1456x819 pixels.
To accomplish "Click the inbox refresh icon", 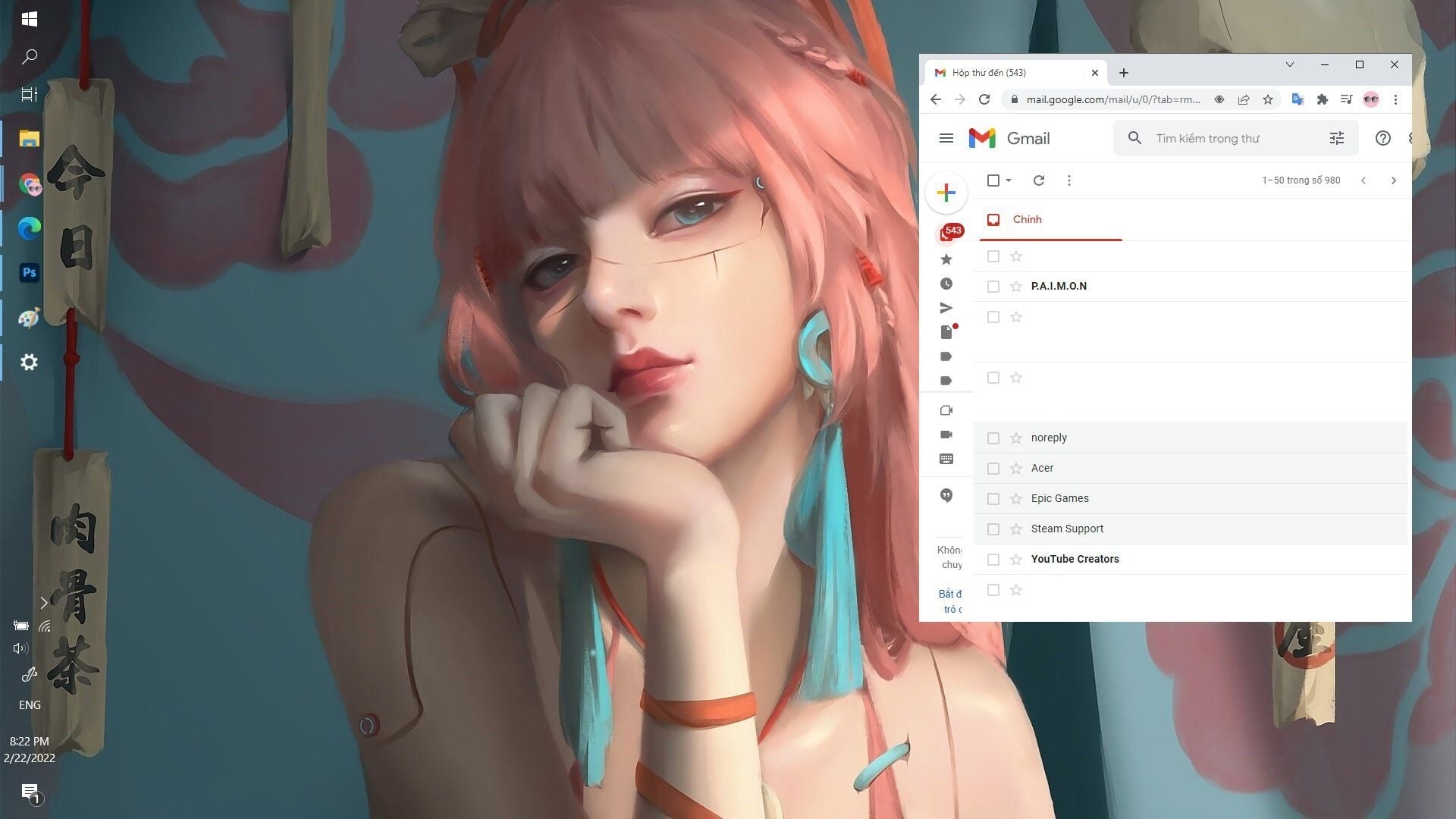I will click(1039, 180).
